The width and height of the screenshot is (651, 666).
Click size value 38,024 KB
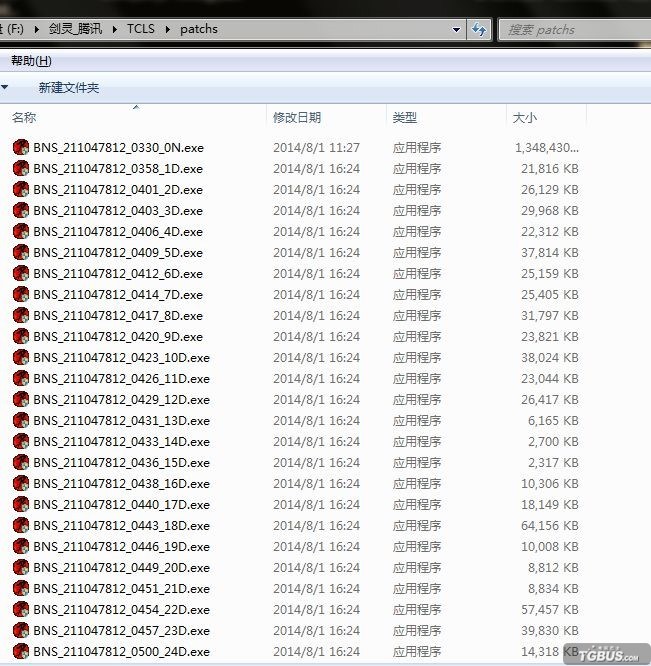[550, 357]
